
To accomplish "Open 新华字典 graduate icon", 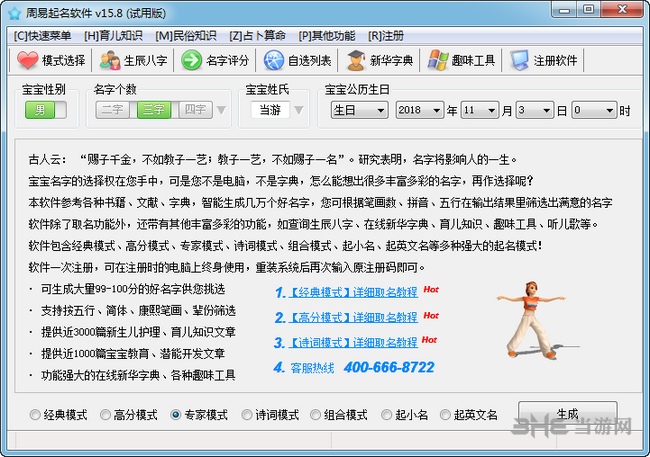I will pyautogui.click(x=356, y=61).
